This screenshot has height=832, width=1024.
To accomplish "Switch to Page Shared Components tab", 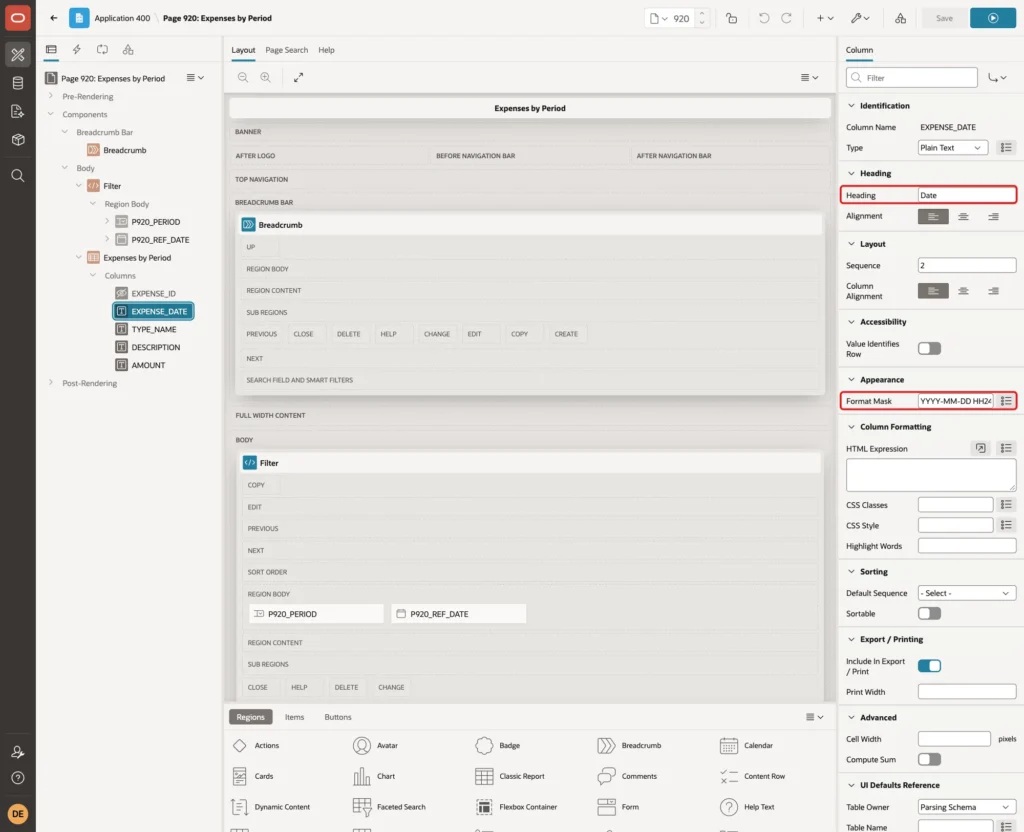I will coord(128,50).
